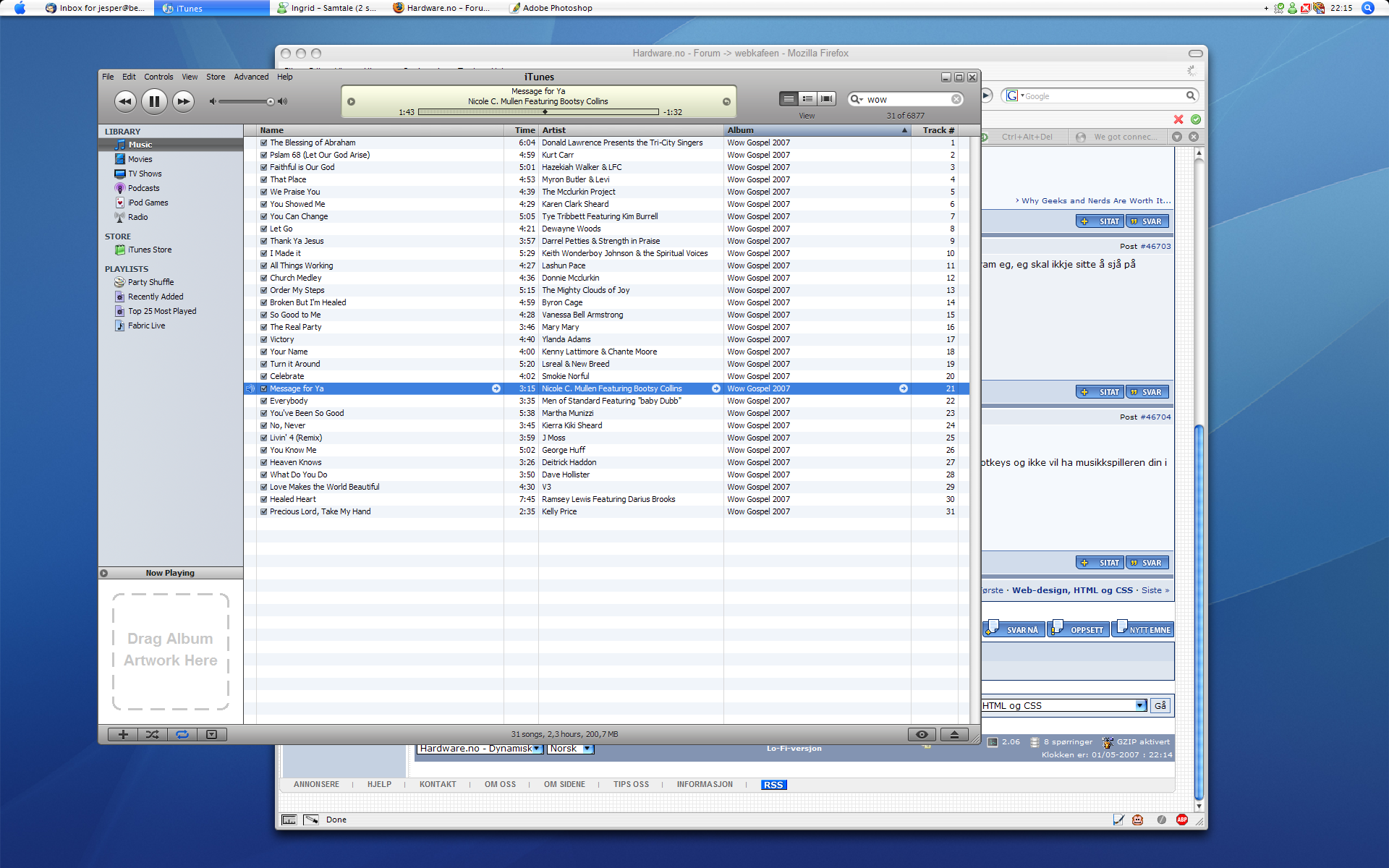Click TIPS OSS footer link
The height and width of the screenshot is (868, 1389).
(631, 785)
